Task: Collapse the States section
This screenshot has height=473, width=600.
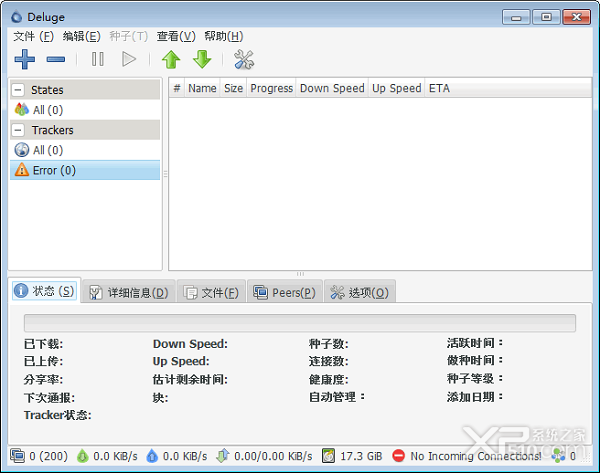Action: pos(18,90)
